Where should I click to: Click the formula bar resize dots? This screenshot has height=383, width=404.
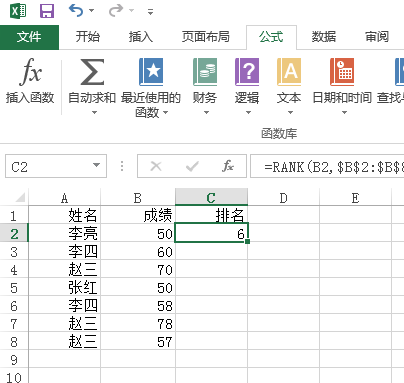point(122,166)
